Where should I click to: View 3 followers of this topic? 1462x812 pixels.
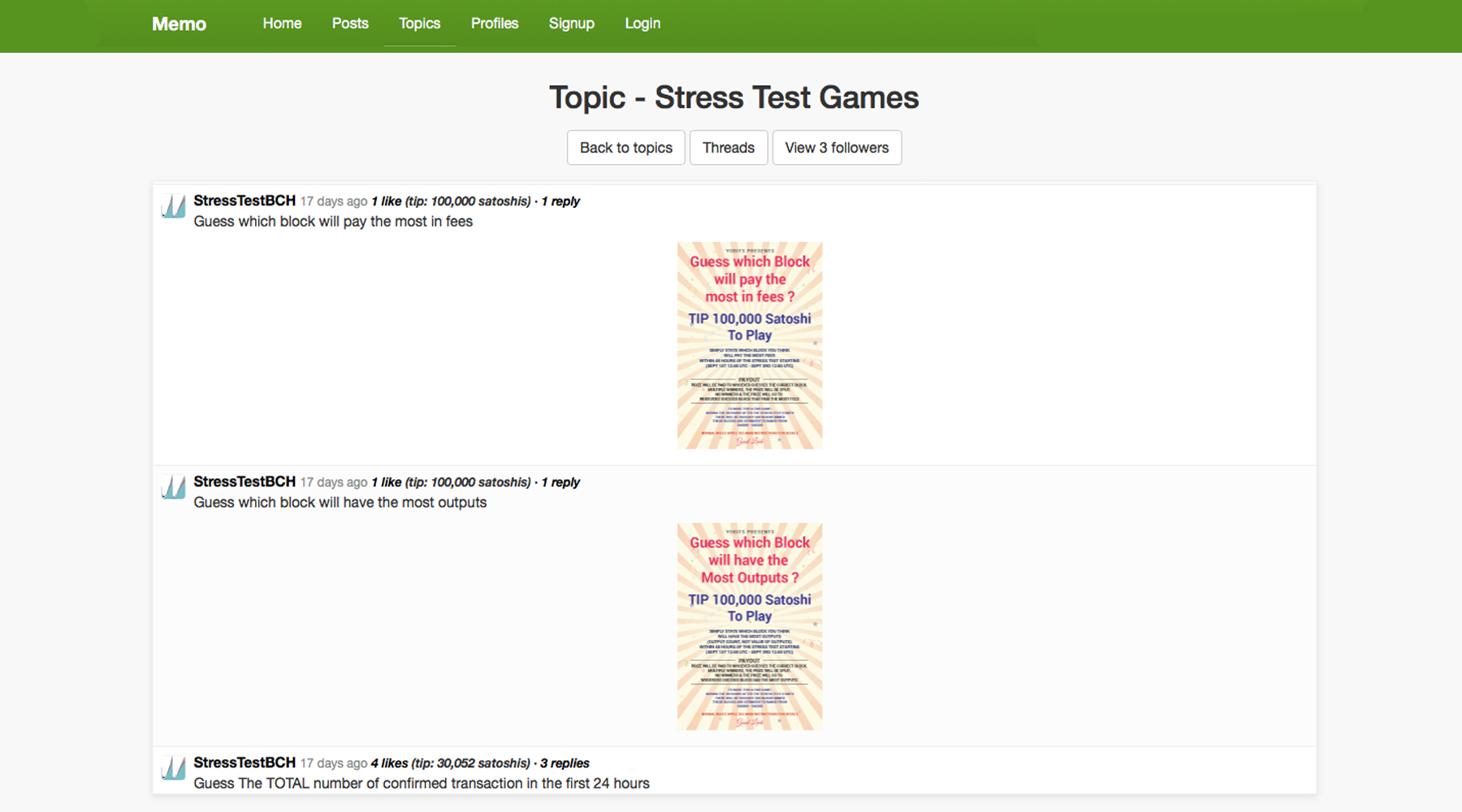pyautogui.click(x=837, y=148)
